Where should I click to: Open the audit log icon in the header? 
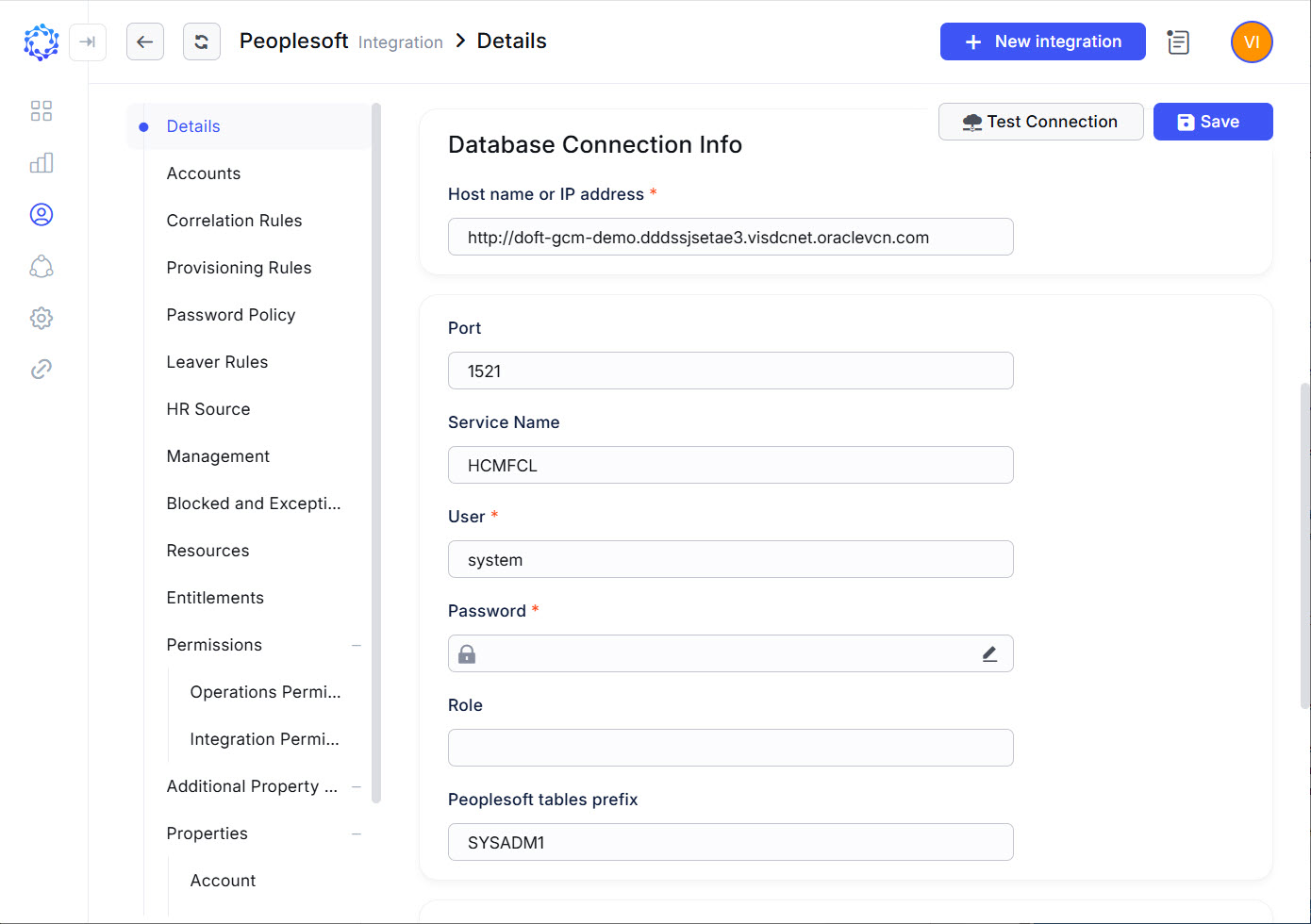(1177, 41)
